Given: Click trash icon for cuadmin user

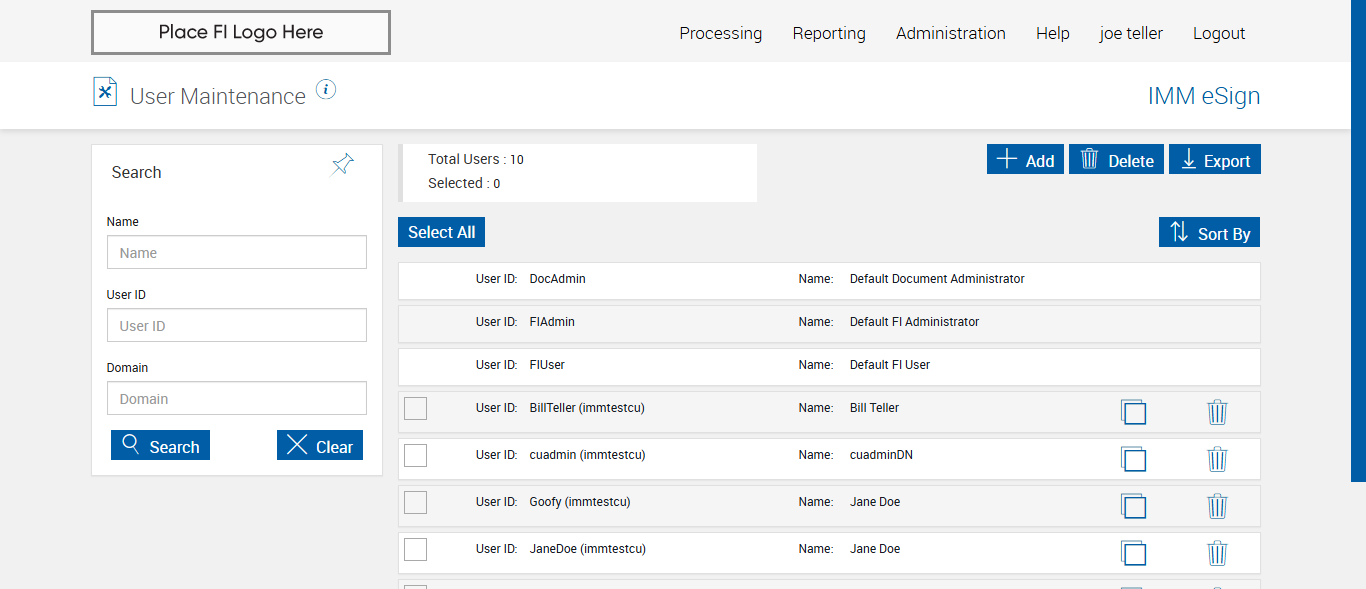Looking at the screenshot, I should 1217,459.
